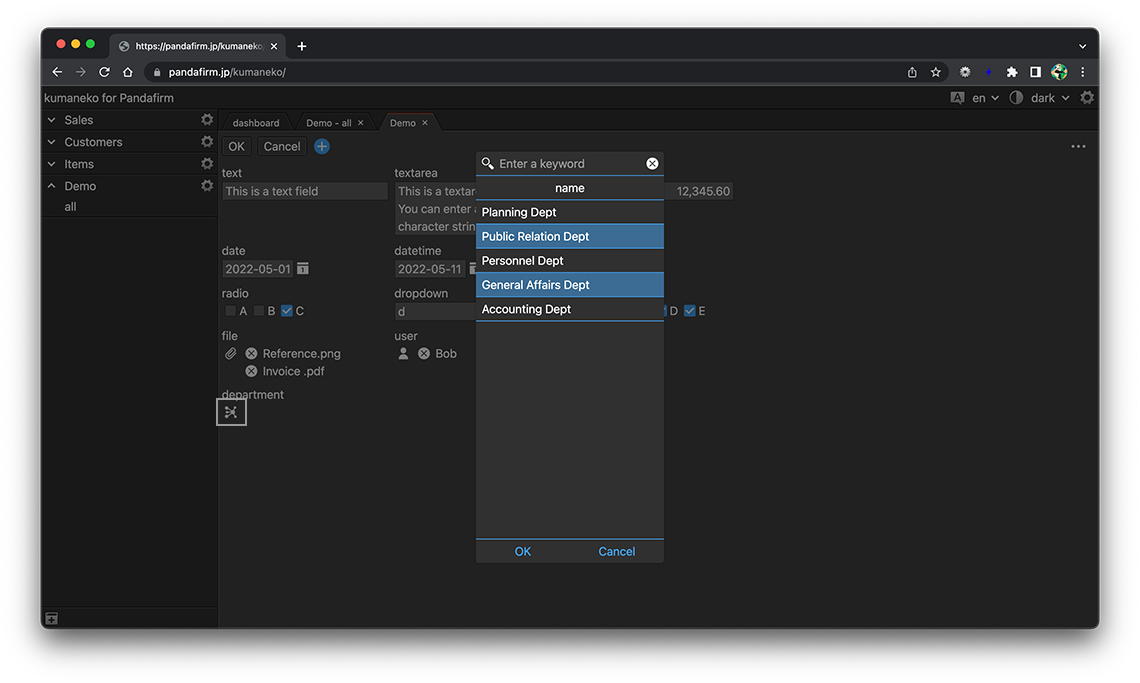Switch to the dashboard tab
This screenshot has height=683, width=1140.
point(256,123)
